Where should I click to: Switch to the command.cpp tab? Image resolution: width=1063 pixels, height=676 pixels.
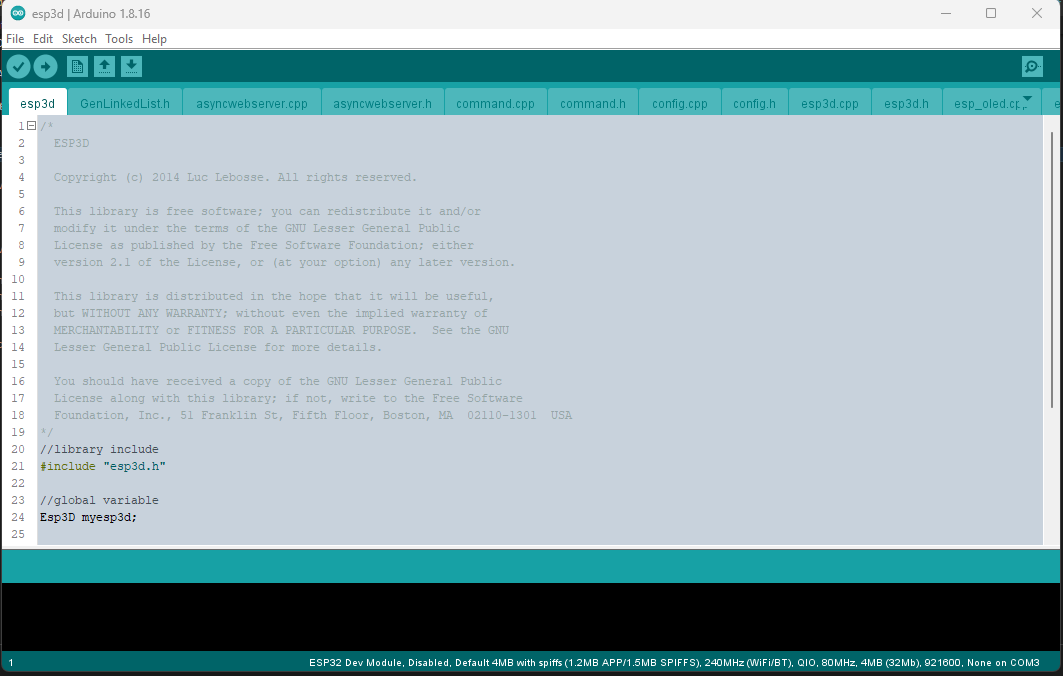coord(497,101)
